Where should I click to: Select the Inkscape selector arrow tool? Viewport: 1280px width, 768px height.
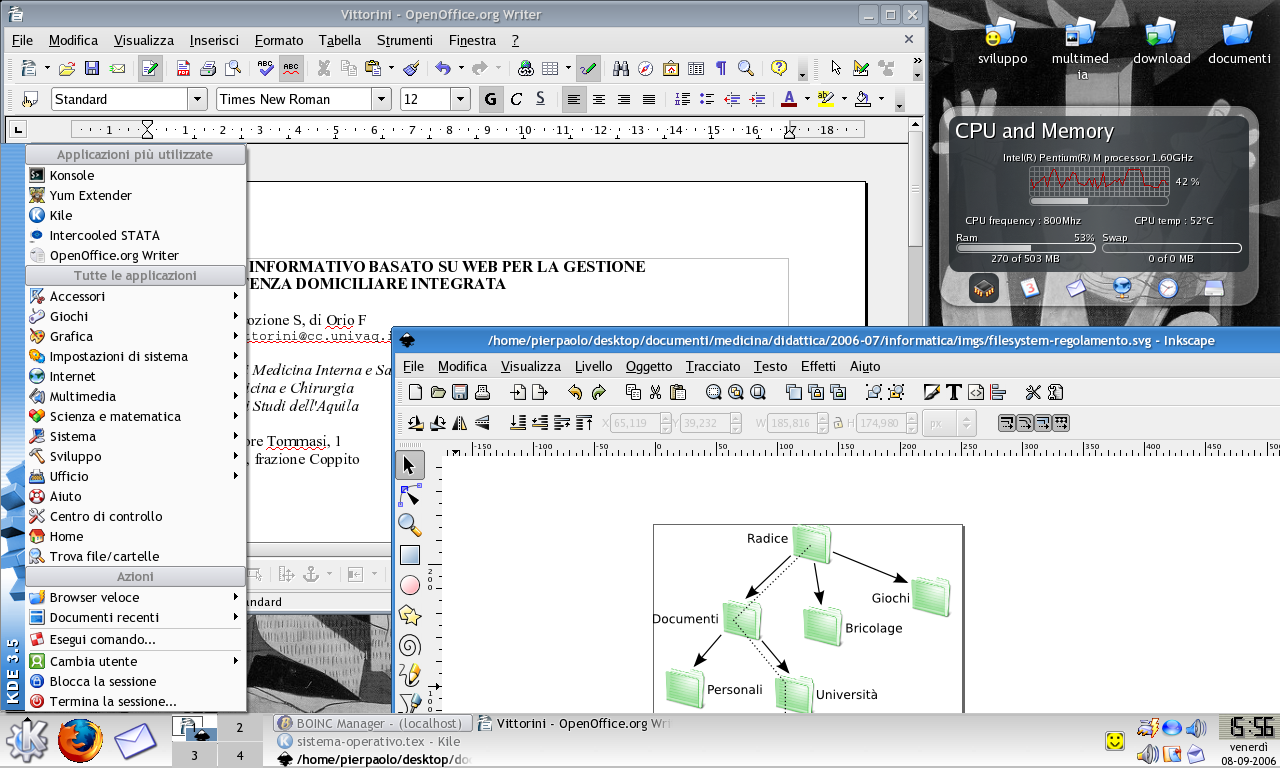point(409,465)
